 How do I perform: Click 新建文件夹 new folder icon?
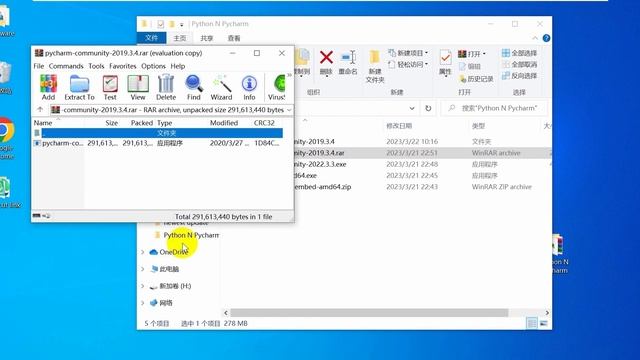(375, 66)
